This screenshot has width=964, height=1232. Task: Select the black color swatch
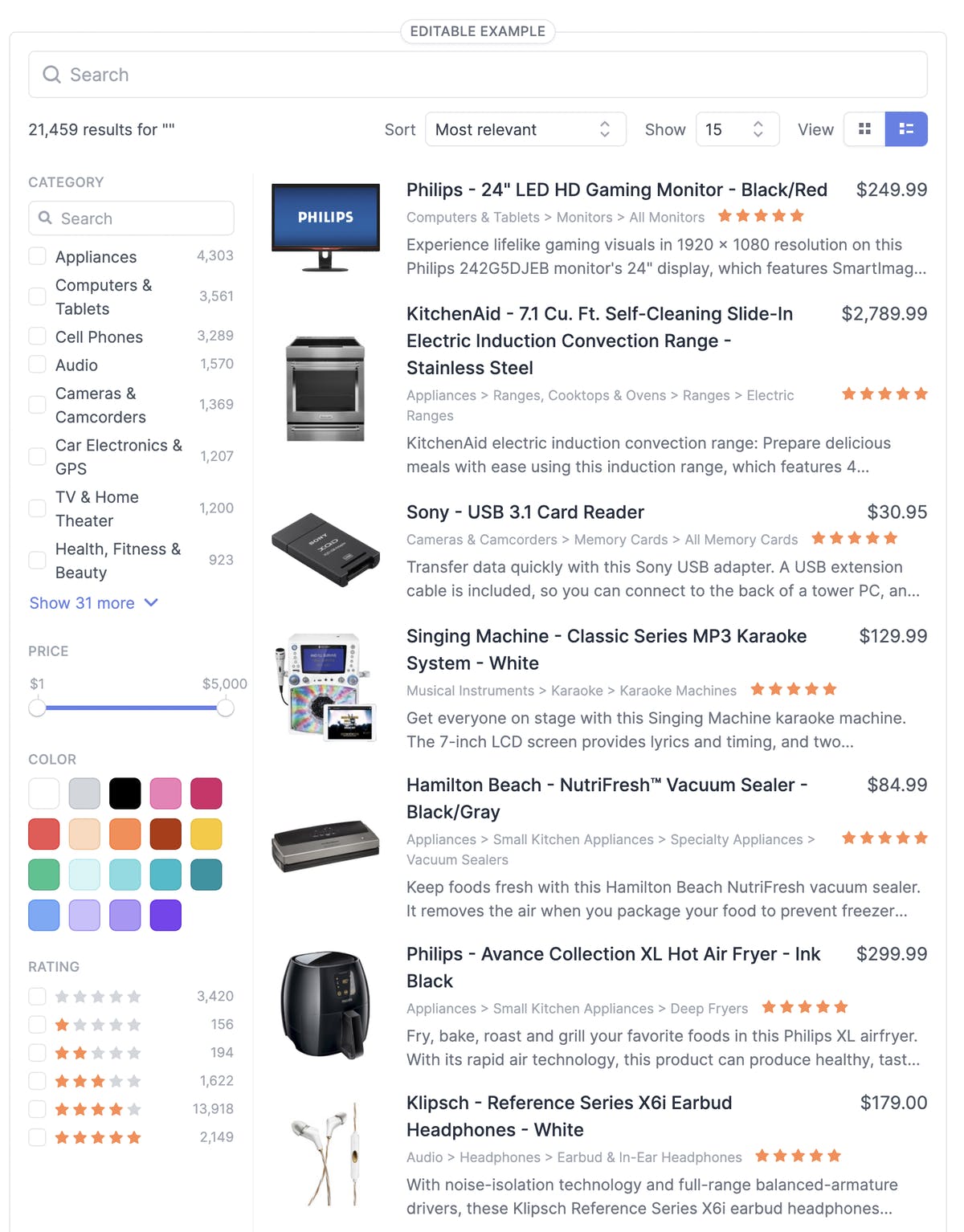click(125, 793)
